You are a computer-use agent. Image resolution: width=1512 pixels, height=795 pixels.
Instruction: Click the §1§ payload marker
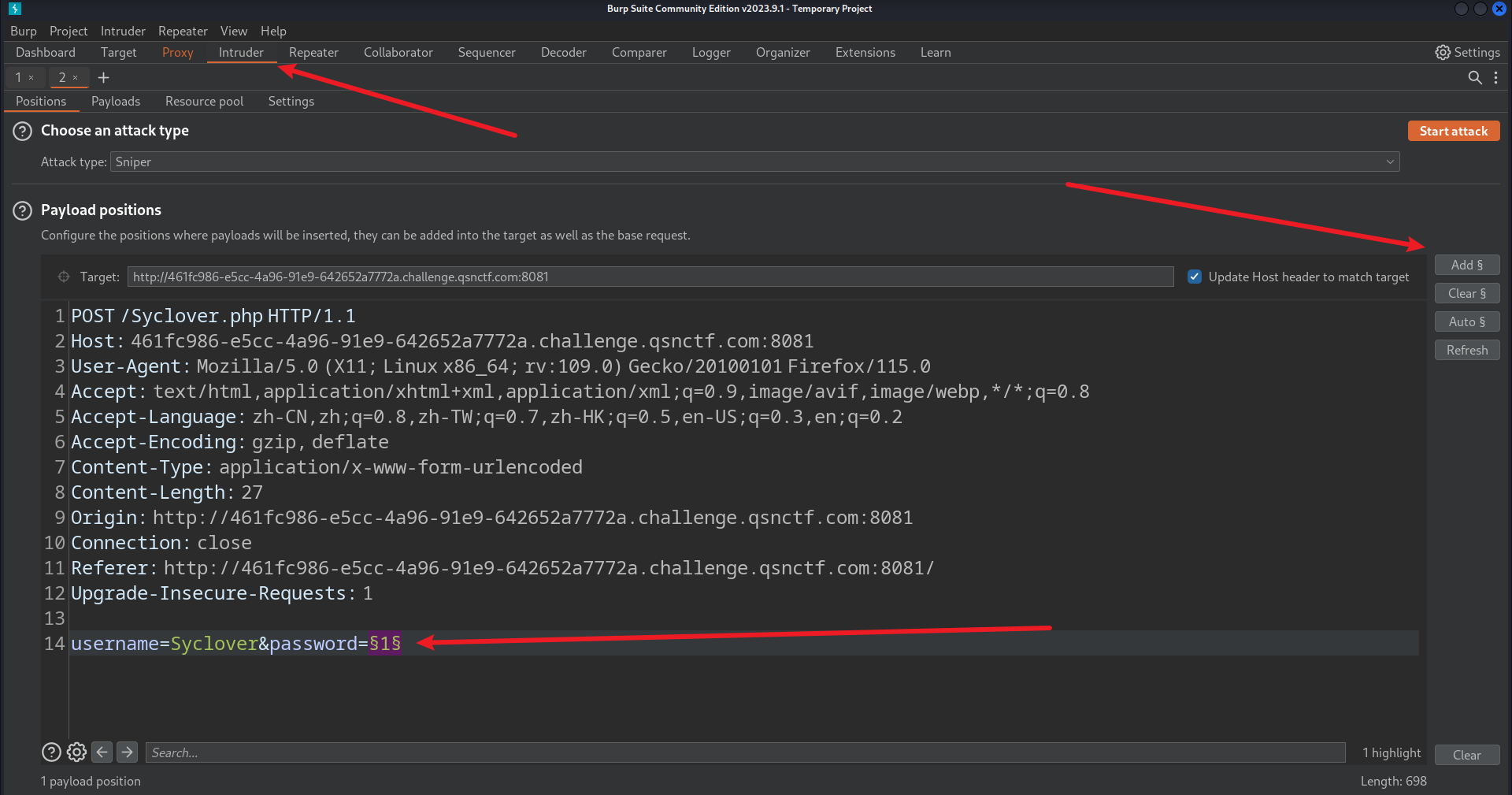pos(385,644)
